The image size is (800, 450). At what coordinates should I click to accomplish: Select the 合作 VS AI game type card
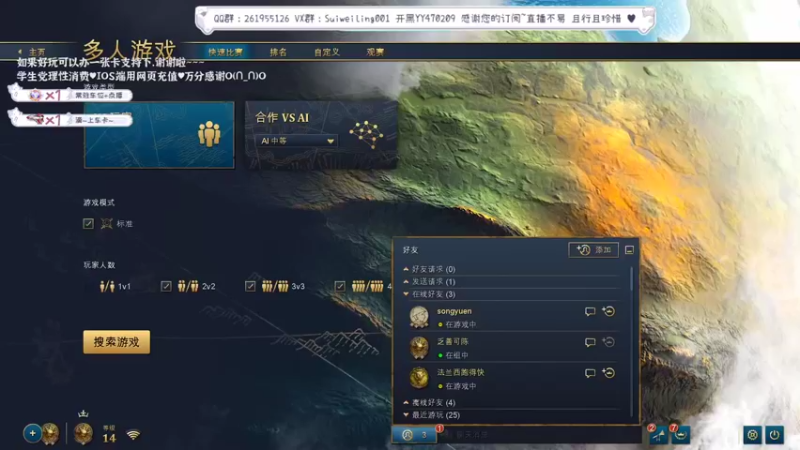pos(321,134)
